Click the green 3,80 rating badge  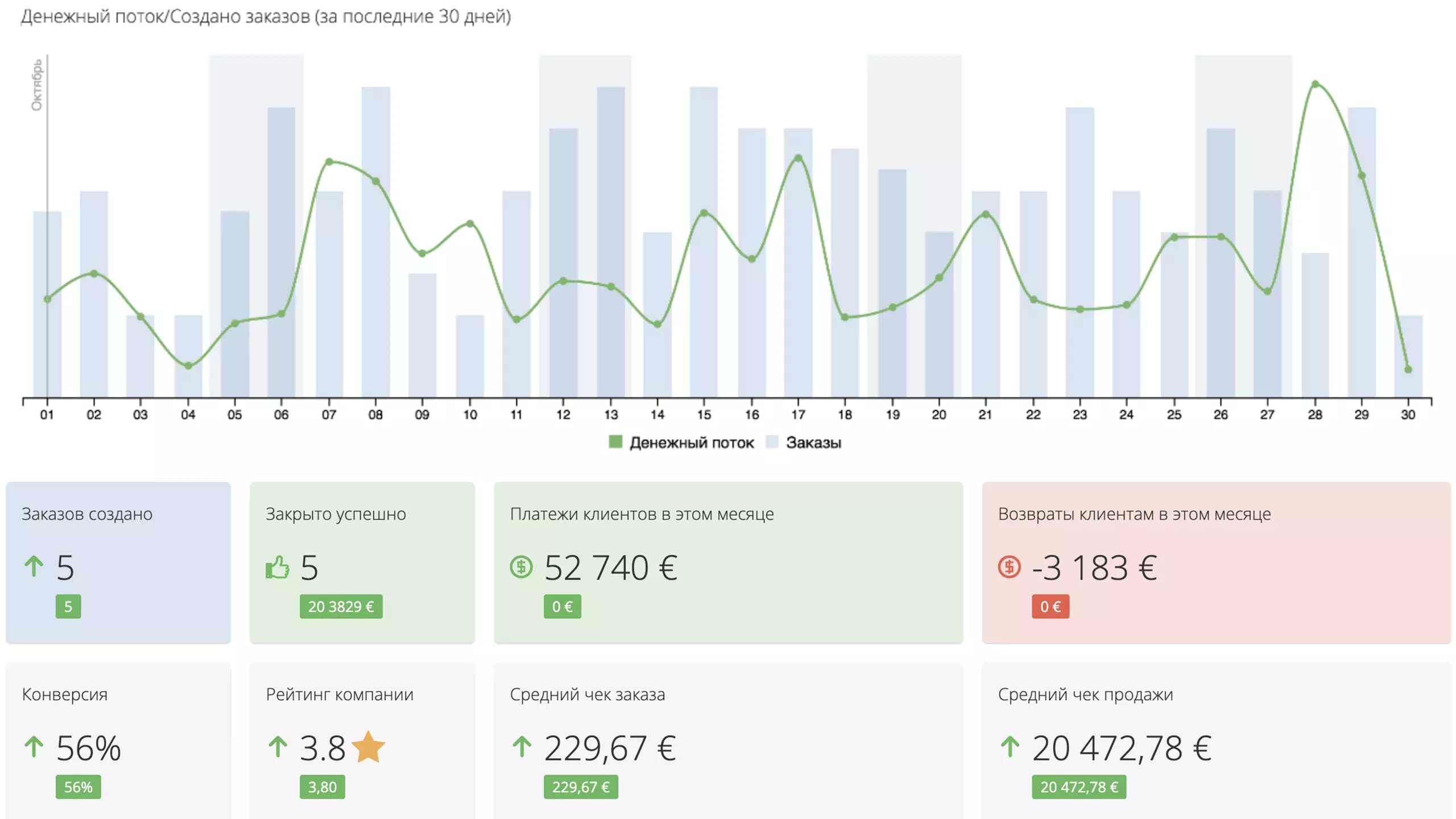pos(322,787)
